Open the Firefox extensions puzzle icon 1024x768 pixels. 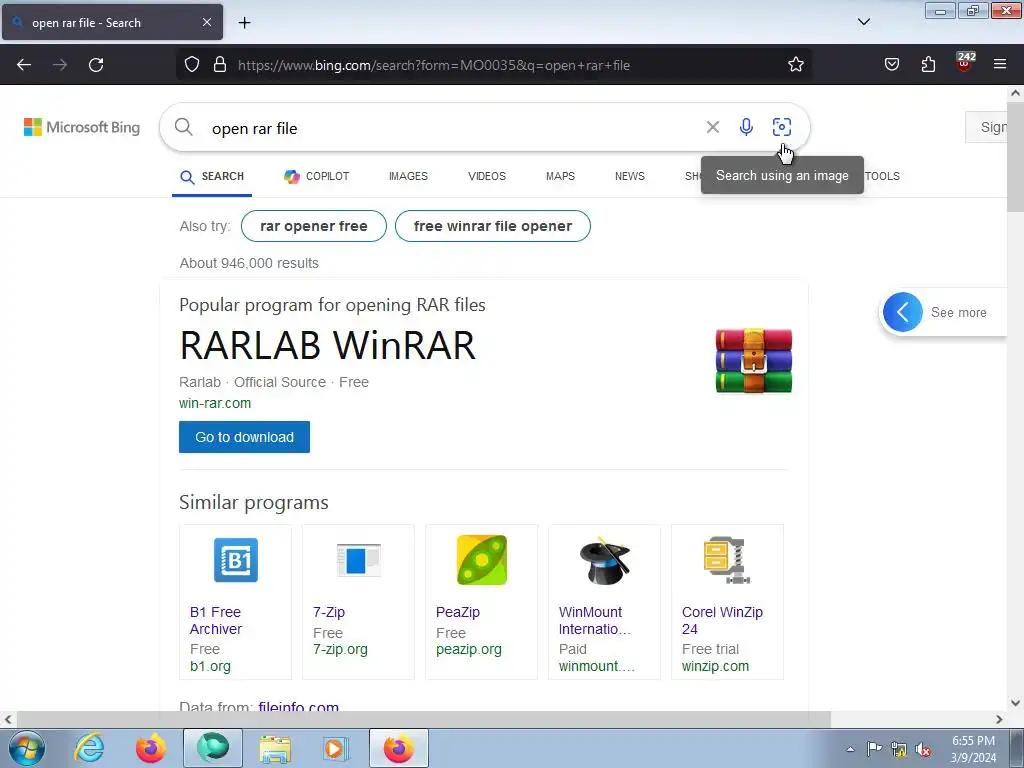tap(928, 65)
